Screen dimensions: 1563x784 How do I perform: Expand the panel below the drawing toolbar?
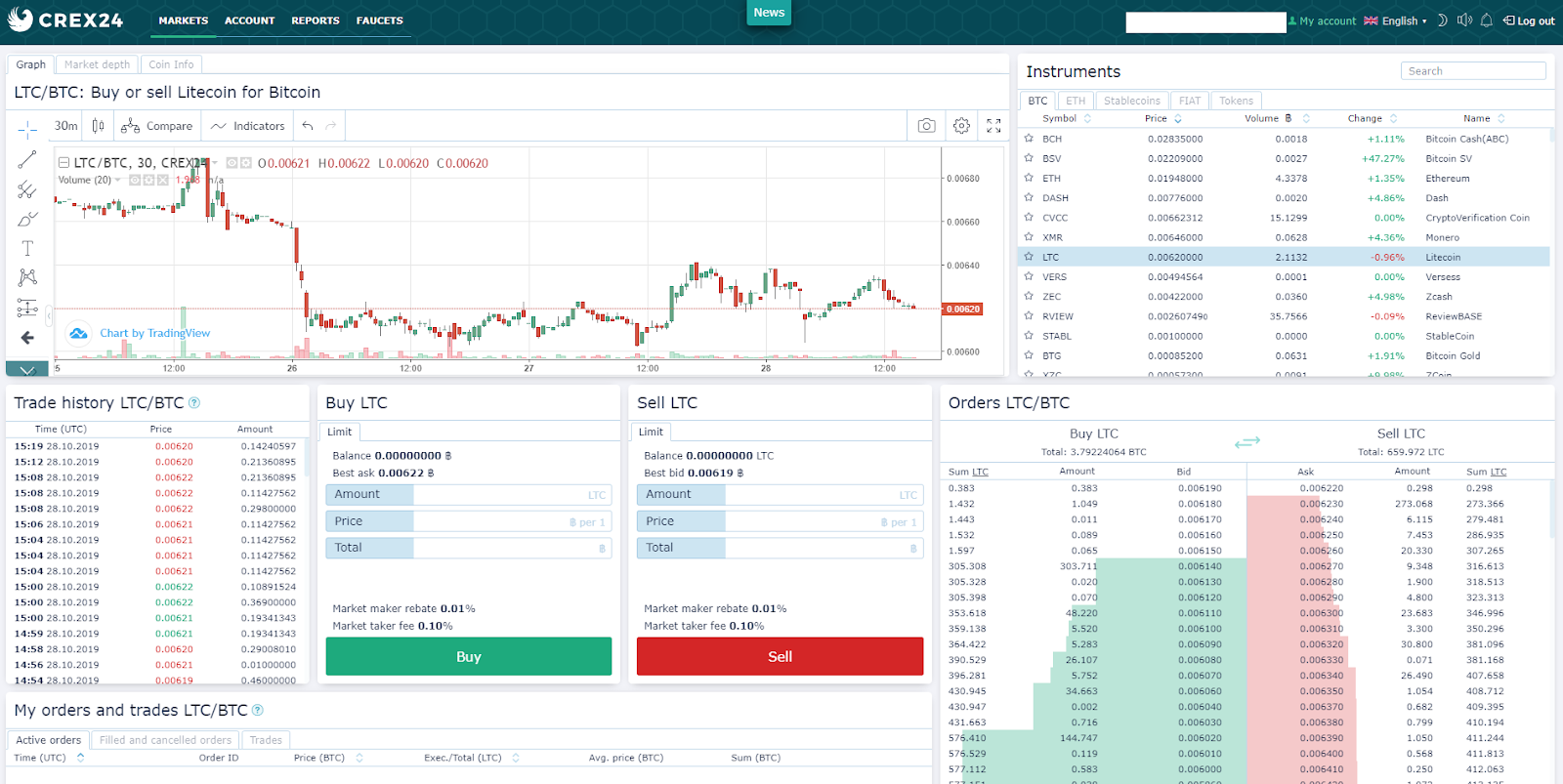point(27,369)
